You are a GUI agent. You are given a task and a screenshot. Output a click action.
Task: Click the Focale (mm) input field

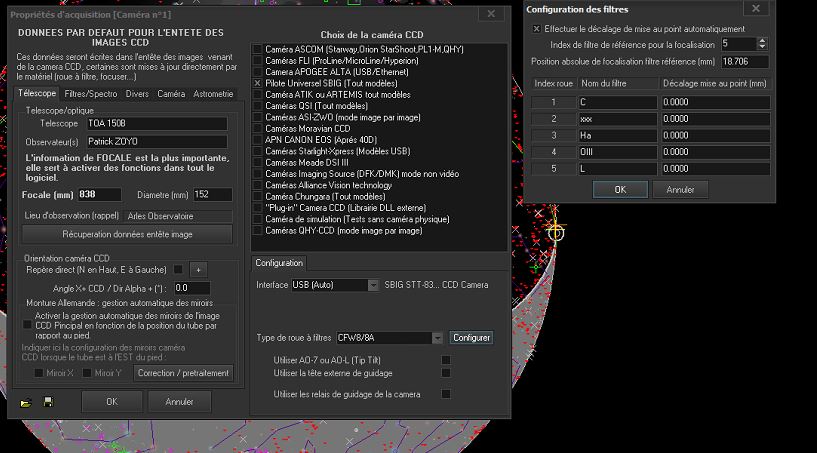tap(99, 194)
